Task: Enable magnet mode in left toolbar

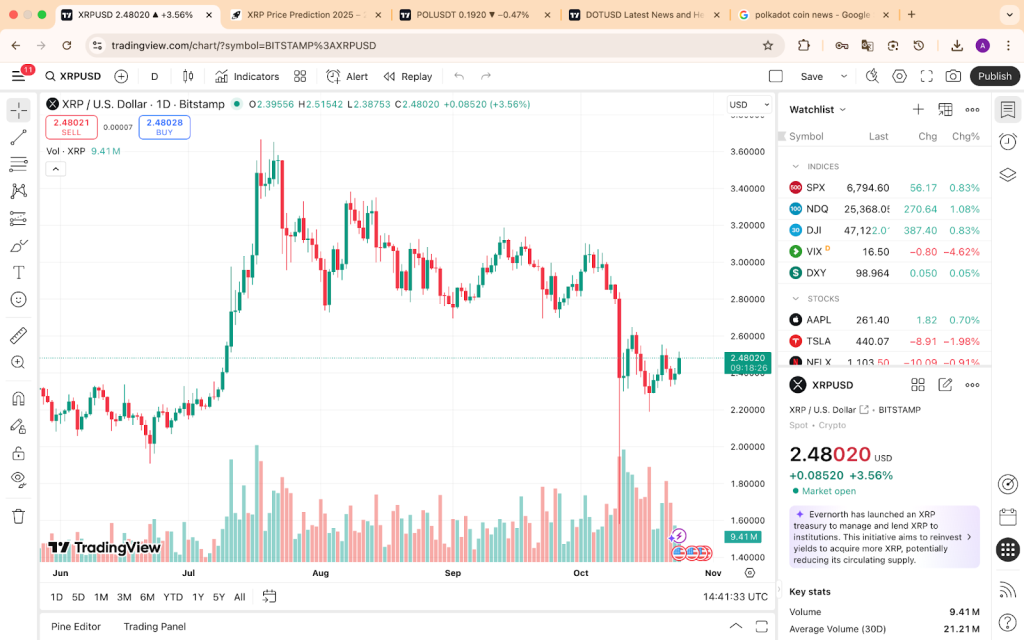Action: 17,400
